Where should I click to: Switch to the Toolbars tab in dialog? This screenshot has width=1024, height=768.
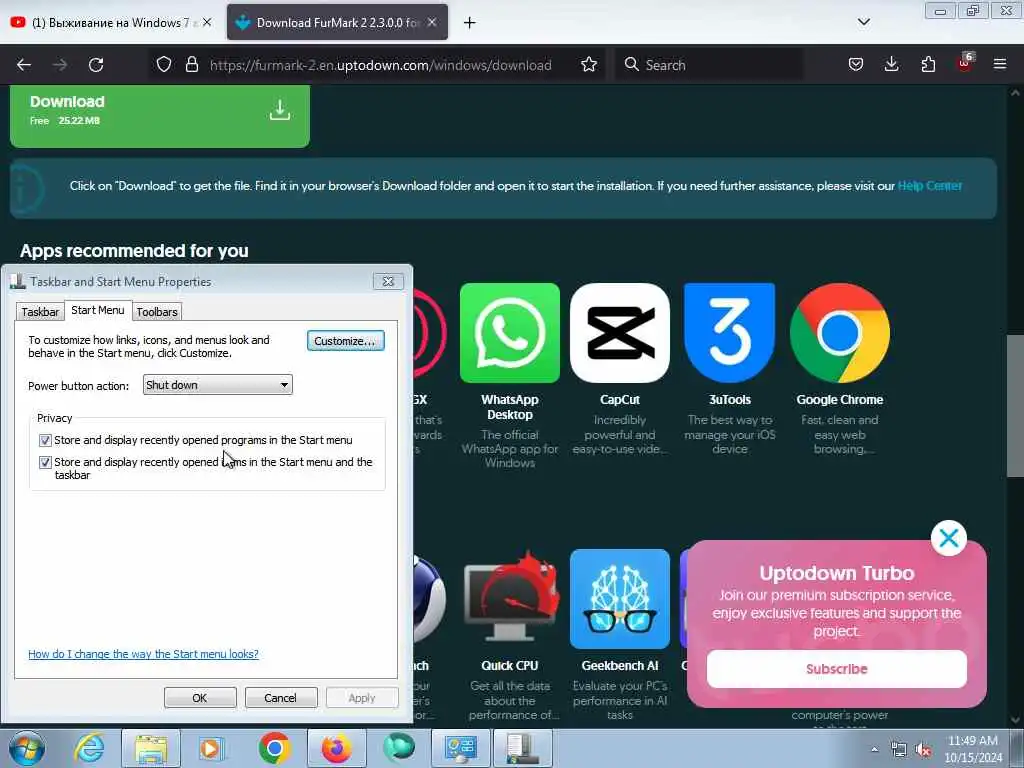pyautogui.click(x=157, y=312)
